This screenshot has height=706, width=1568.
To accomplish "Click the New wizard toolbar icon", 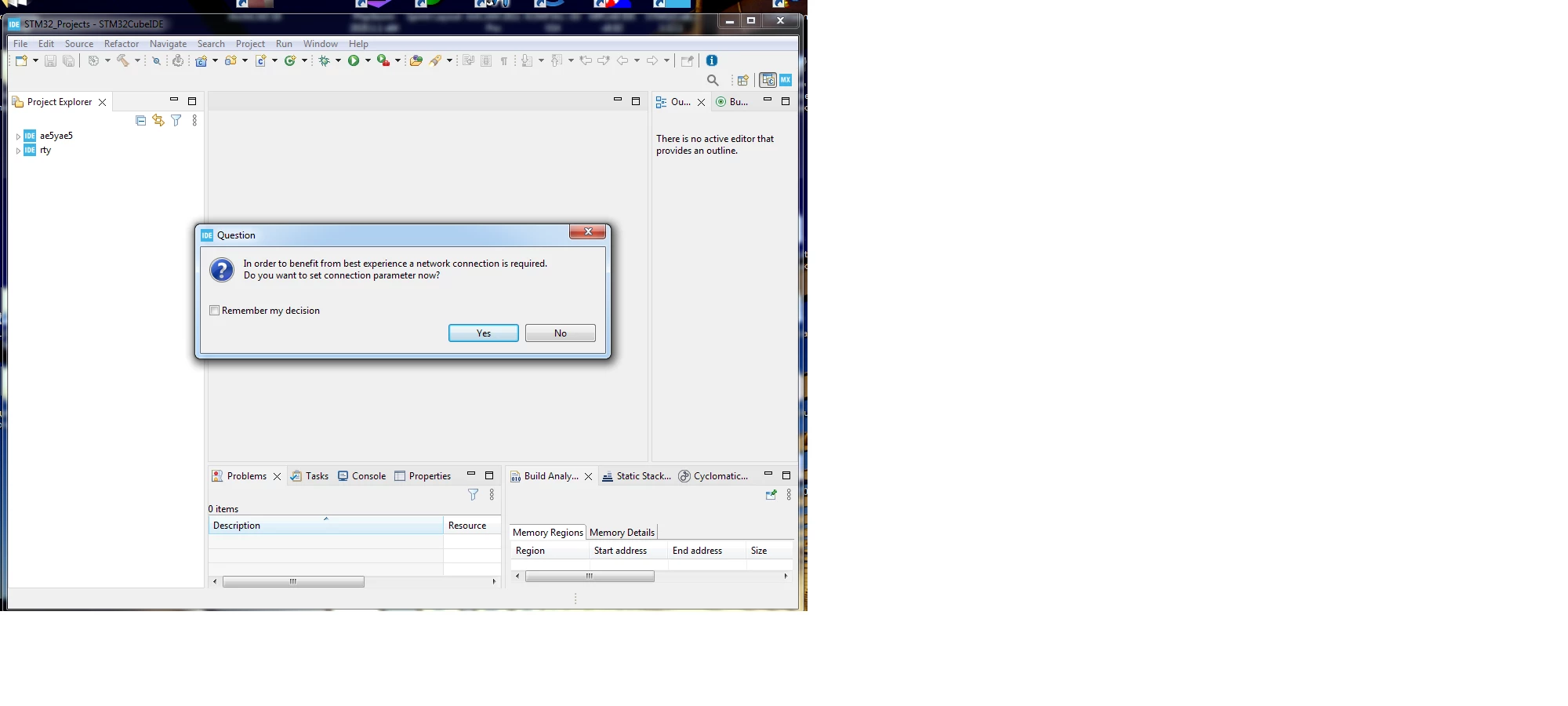I will pyautogui.click(x=21, y=60).
